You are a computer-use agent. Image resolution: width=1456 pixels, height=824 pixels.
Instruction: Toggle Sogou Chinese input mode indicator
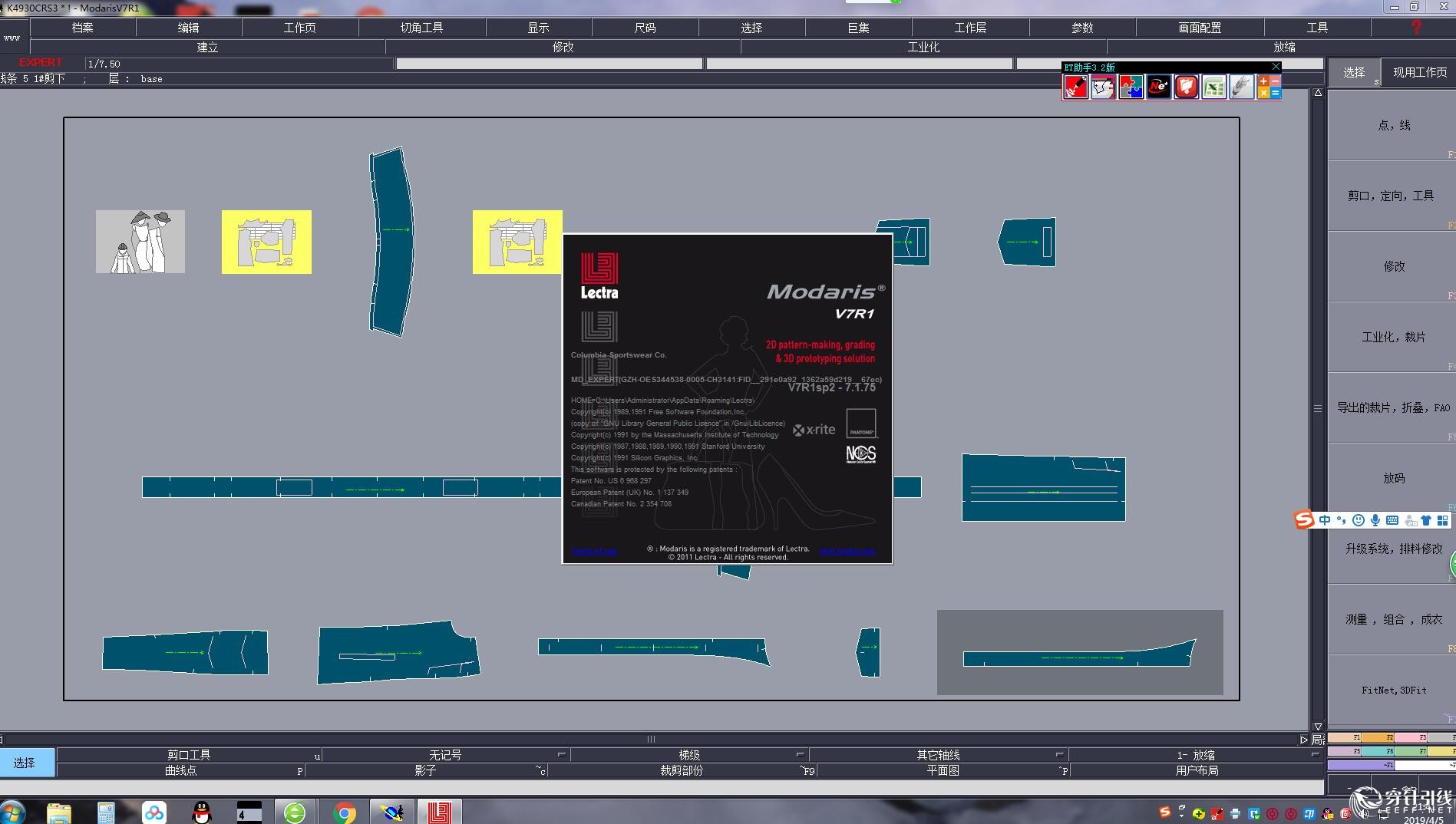1325,520
